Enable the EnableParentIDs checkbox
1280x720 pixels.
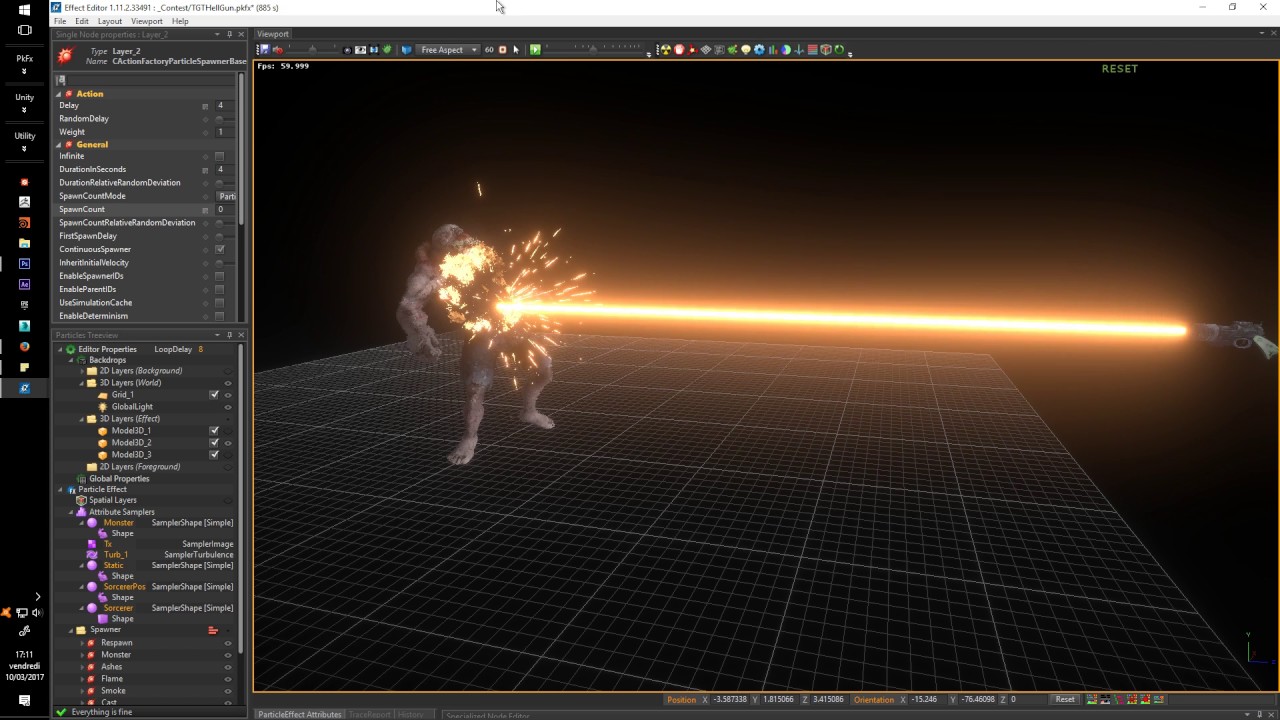pos(220,289)
